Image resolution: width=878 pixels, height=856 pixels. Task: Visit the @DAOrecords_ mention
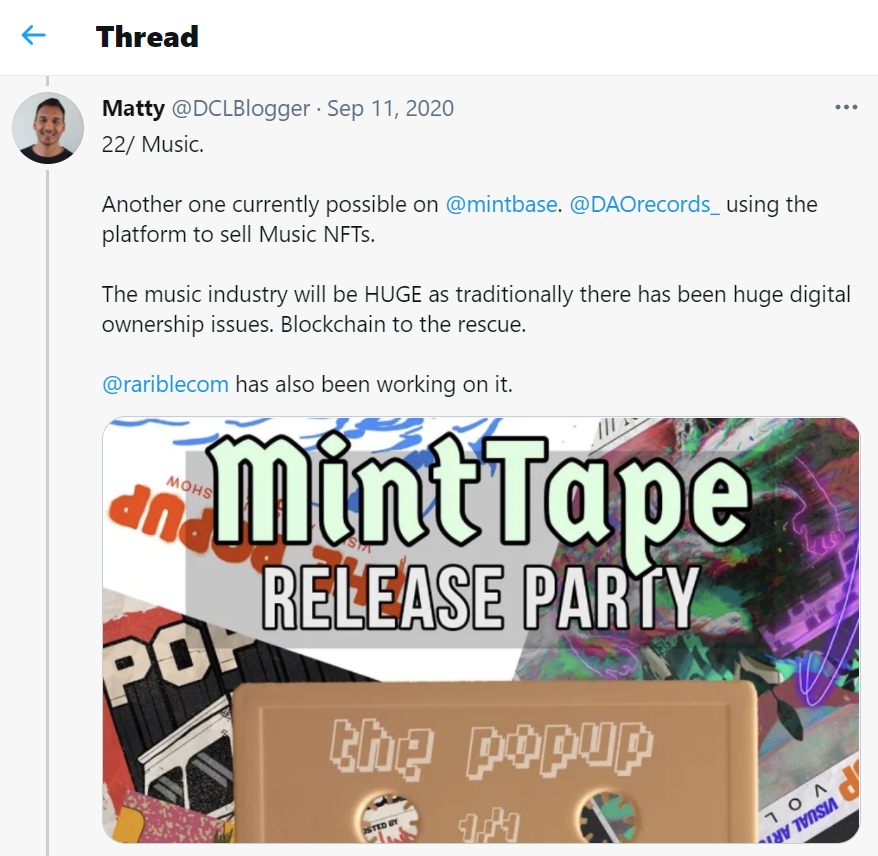point(645,204)
